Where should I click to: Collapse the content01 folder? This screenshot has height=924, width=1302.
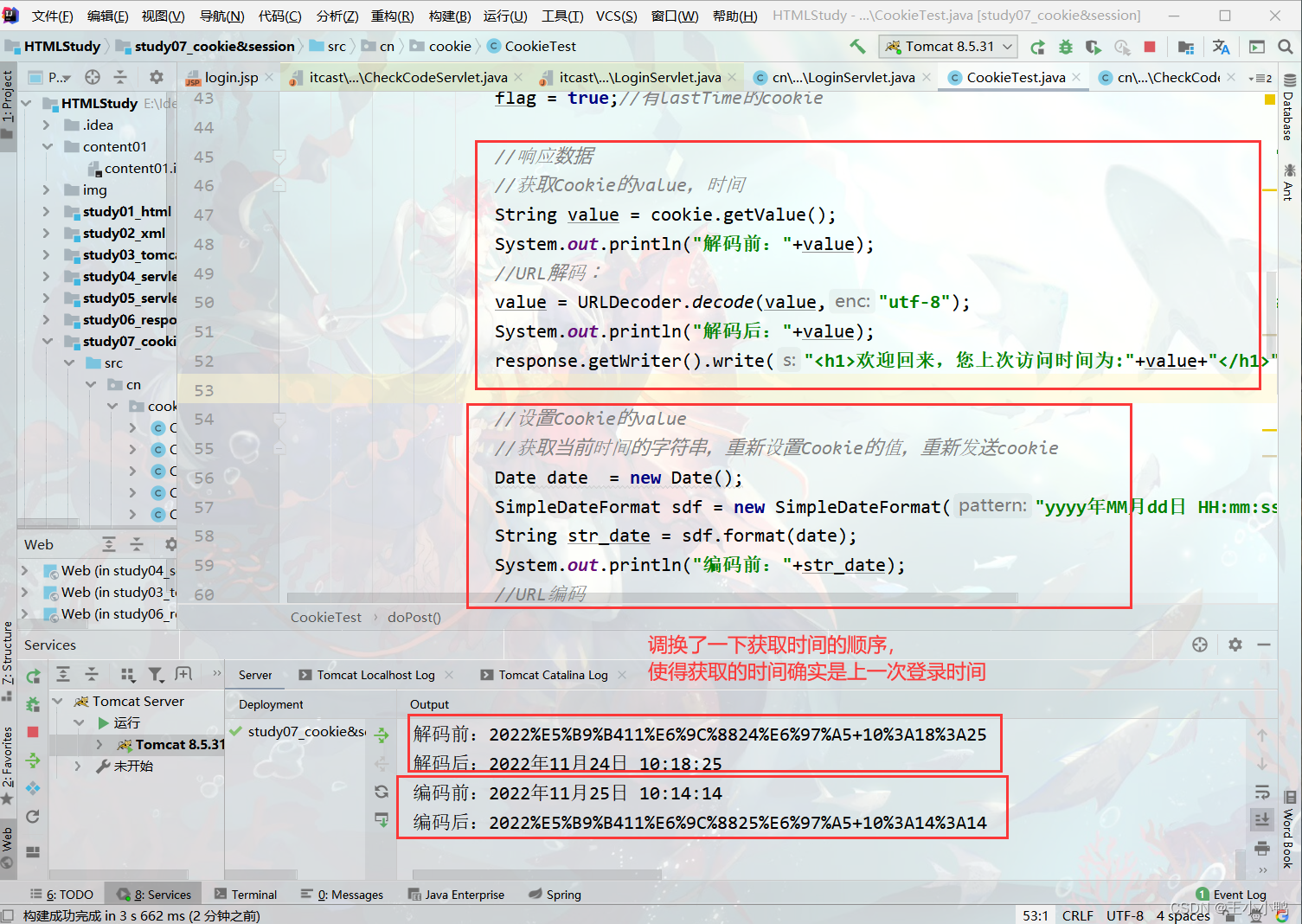click(47, 146)
